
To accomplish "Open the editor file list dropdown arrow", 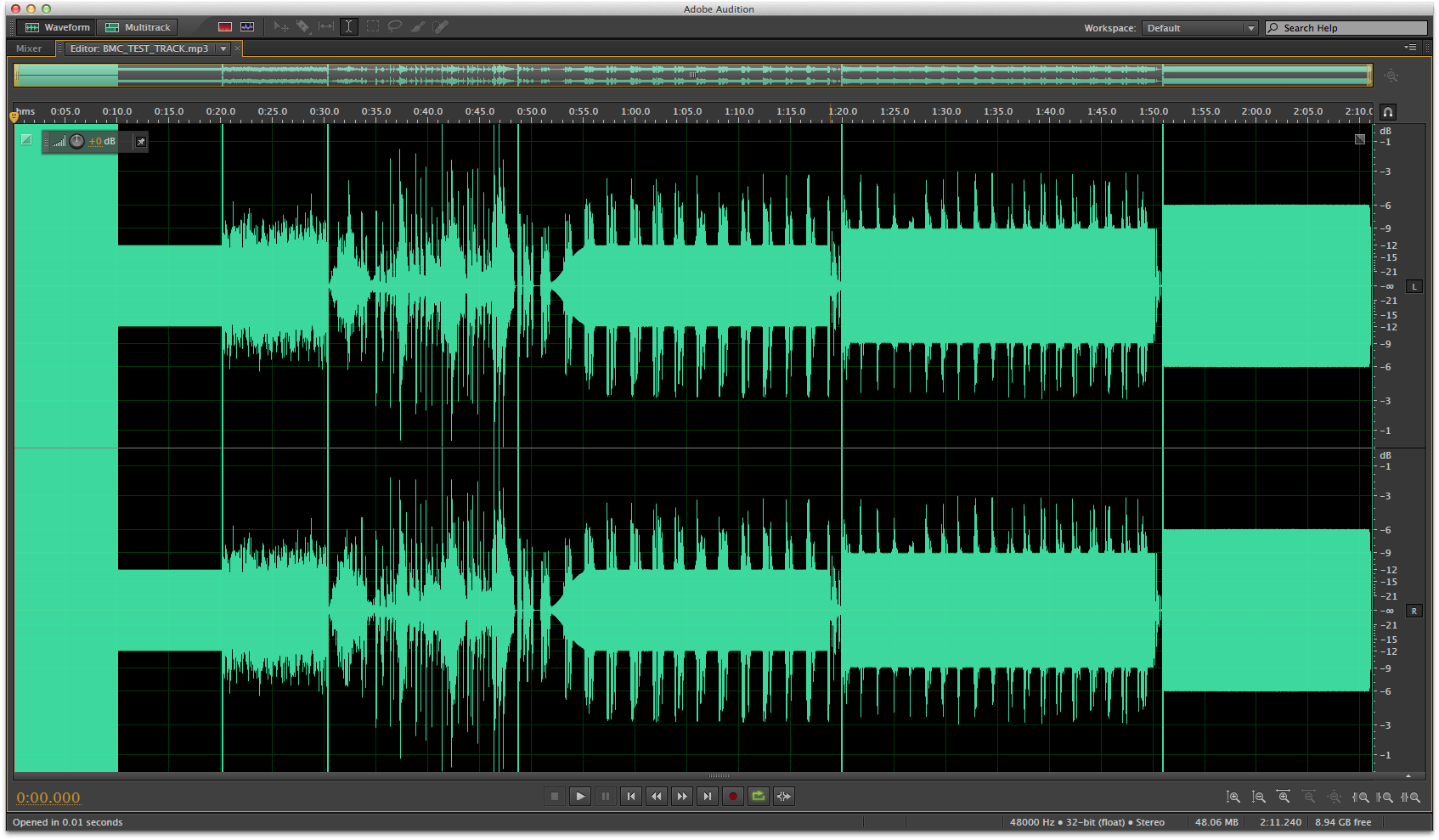I will tap(223, 48).
